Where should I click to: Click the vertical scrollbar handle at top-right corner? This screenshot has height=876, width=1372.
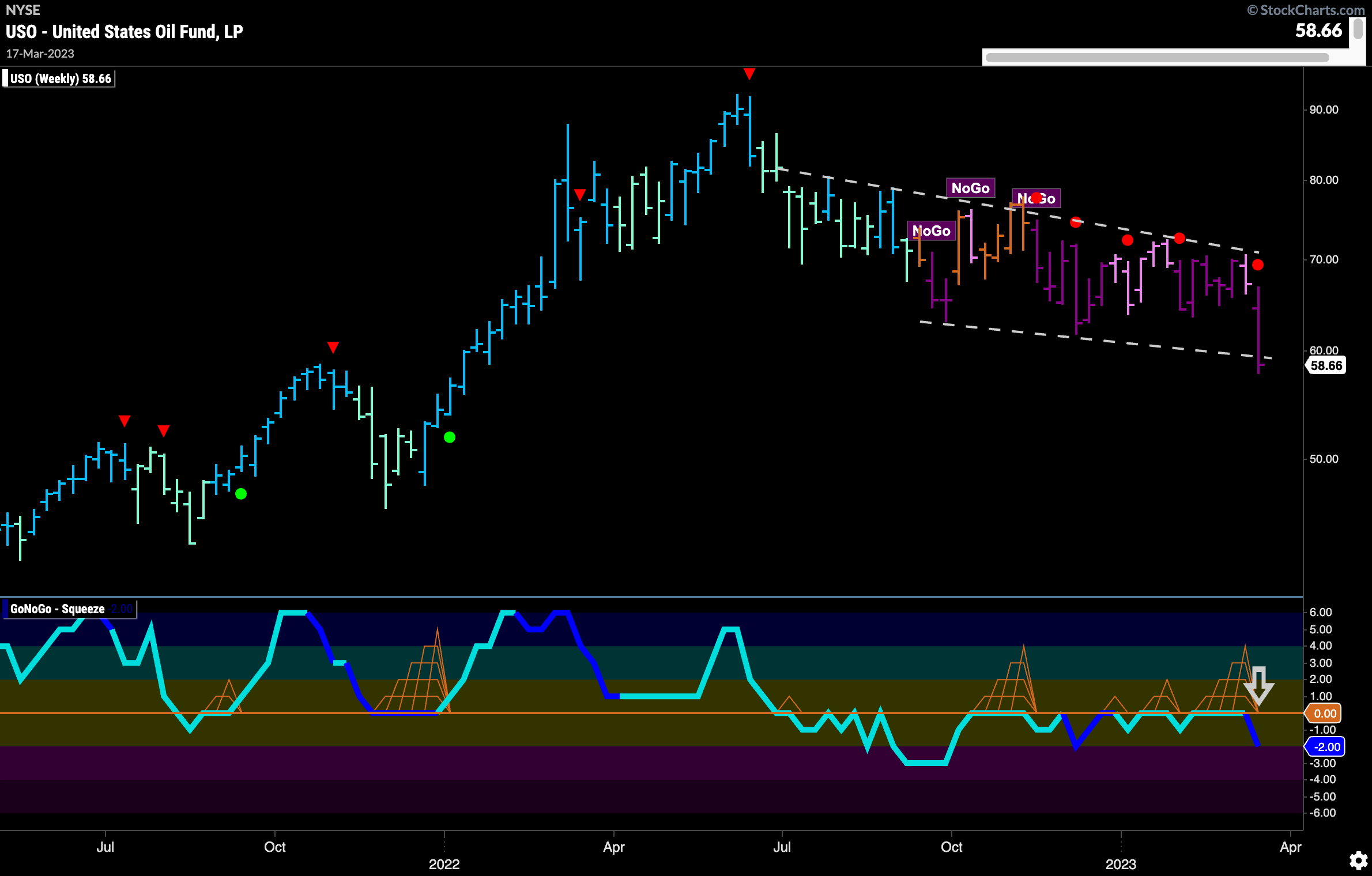point(1358,29)
